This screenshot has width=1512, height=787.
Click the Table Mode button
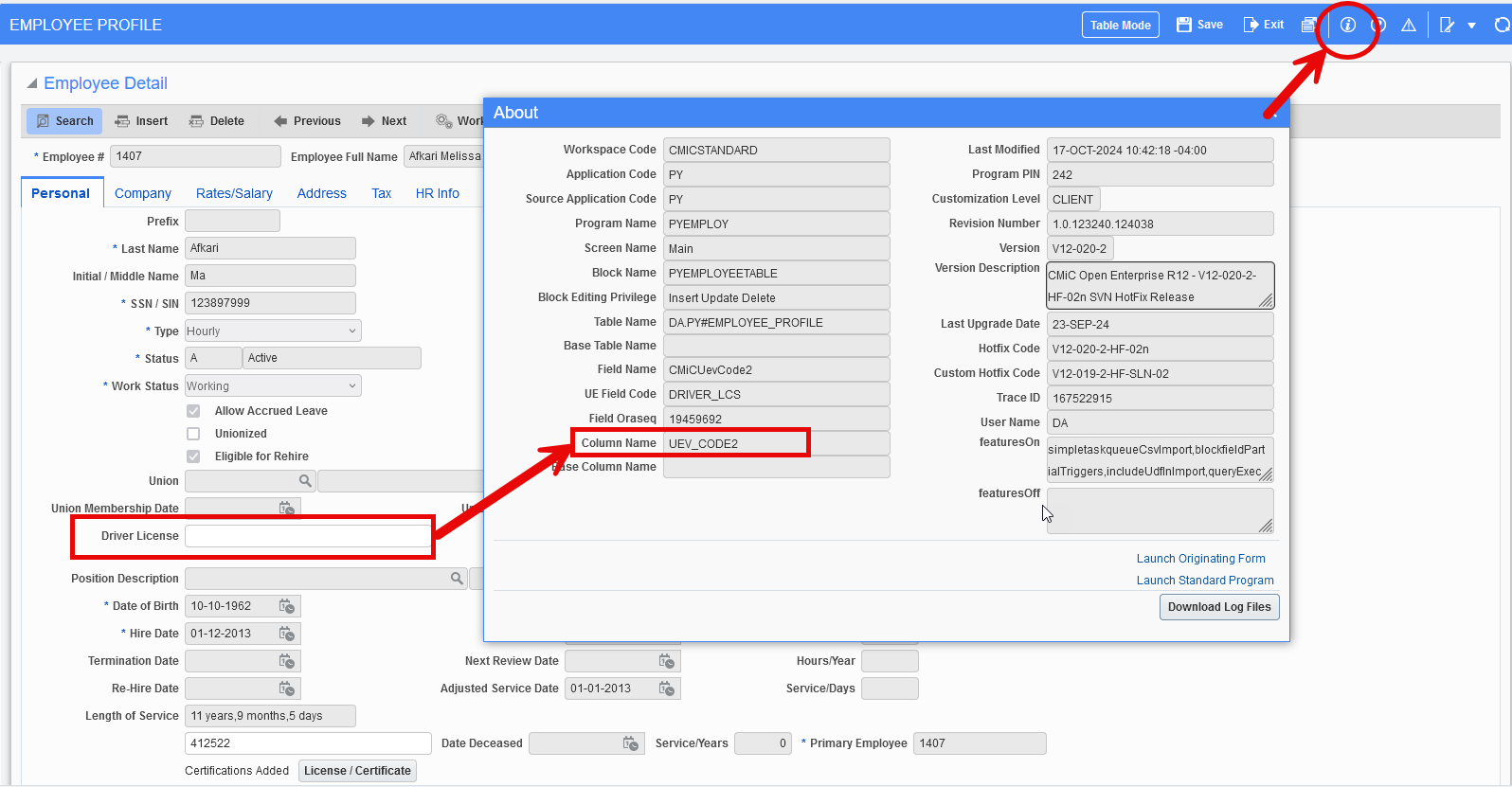tap(1121, 25)
